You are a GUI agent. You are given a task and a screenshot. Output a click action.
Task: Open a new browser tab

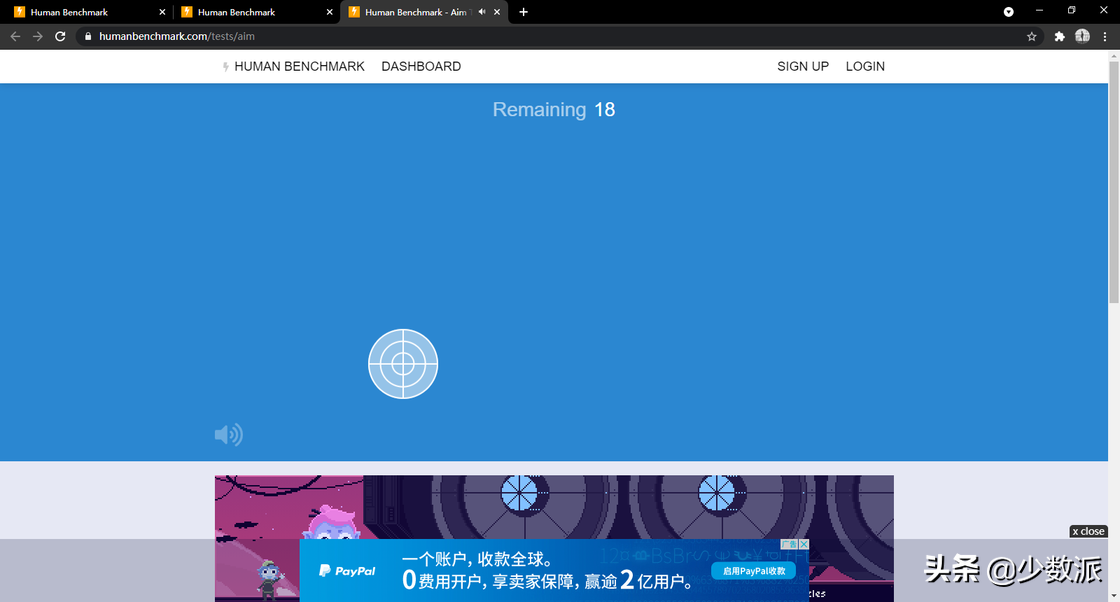pyautogui.click(x=523, y=12)
